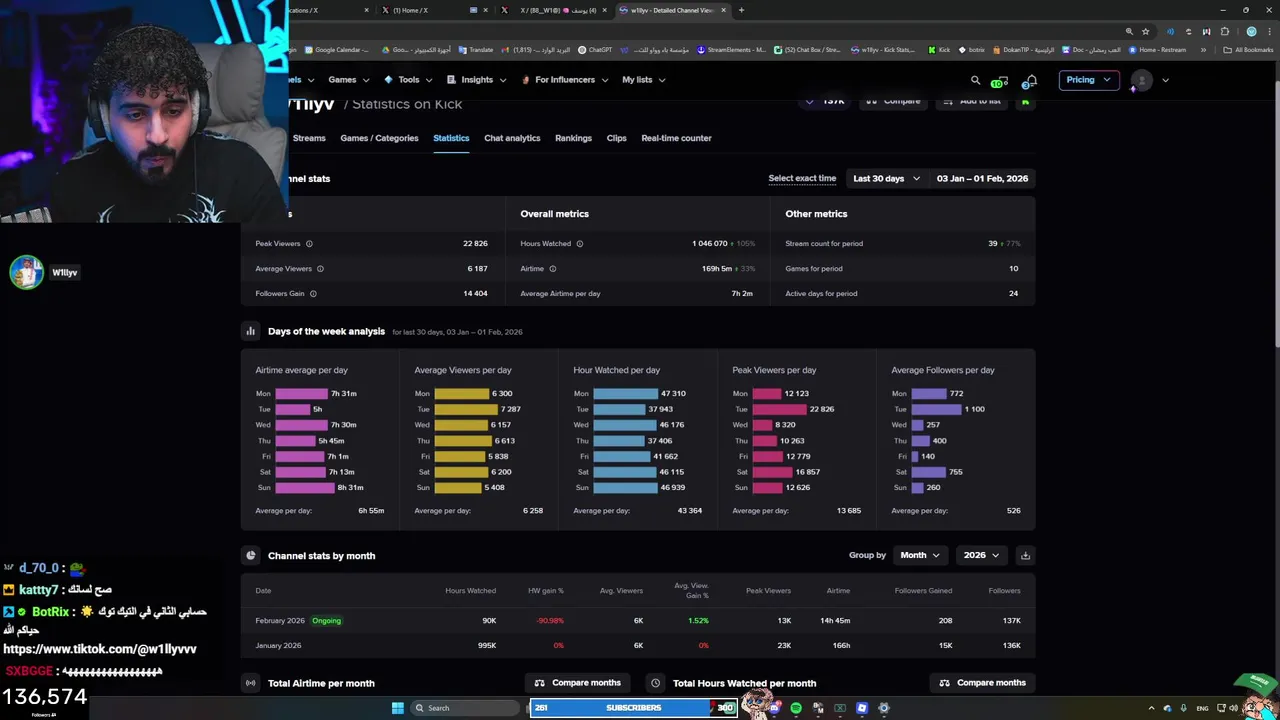
Task: Open the site search magnifier icon
Action: 975,80
